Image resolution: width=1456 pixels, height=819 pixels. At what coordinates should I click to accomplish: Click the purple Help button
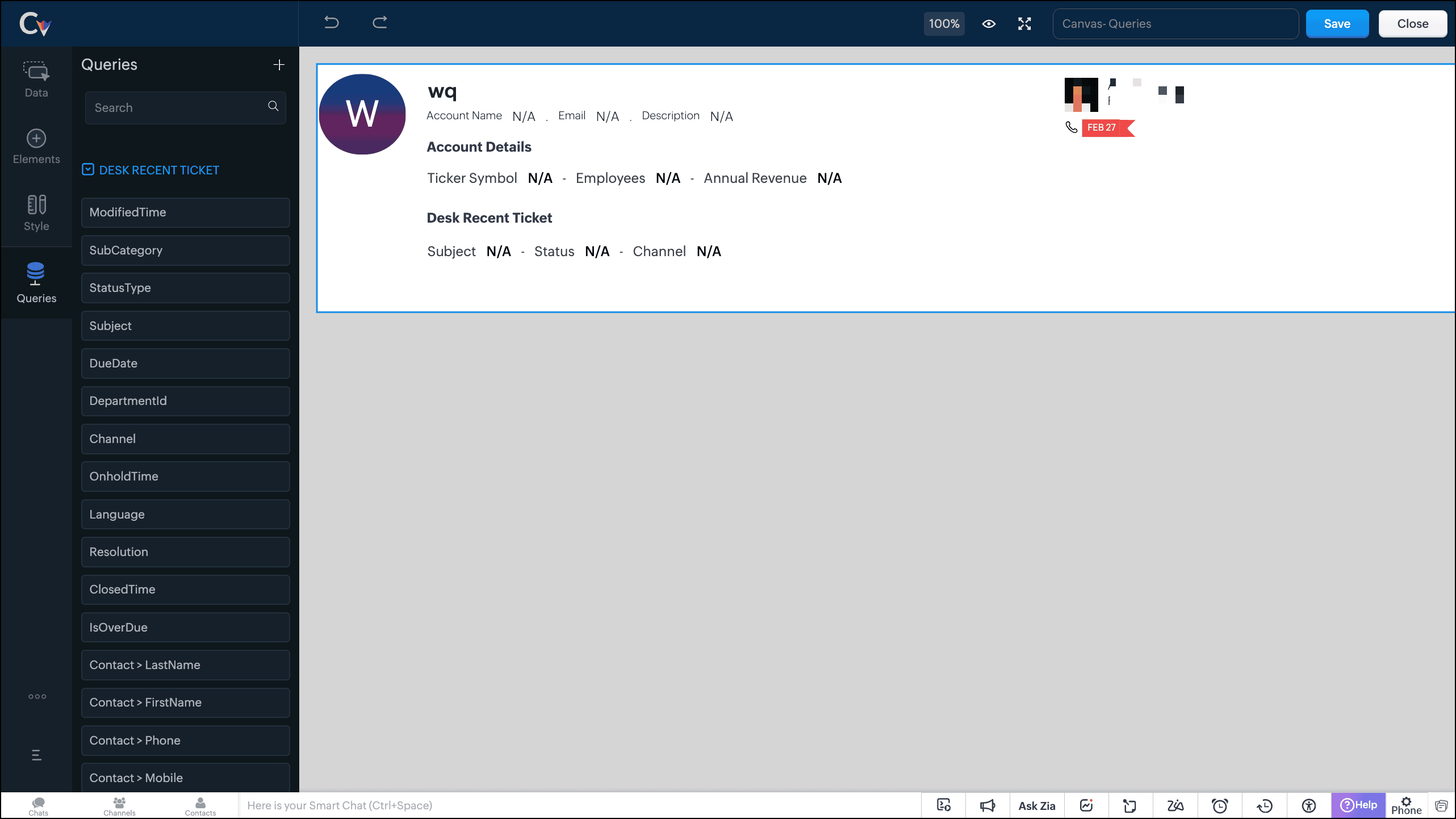click(1358, 805)
